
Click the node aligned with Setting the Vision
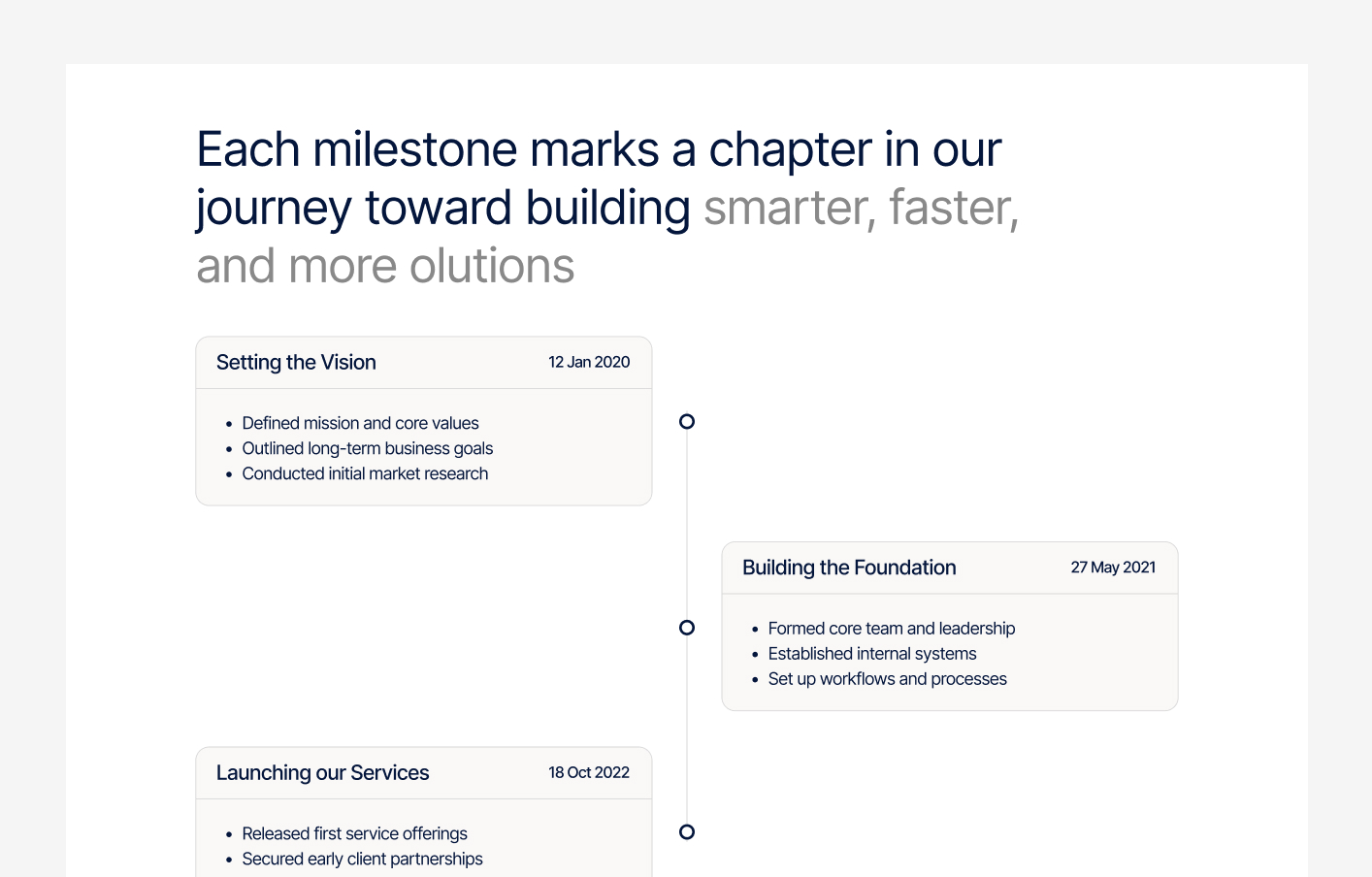point(687,421)
